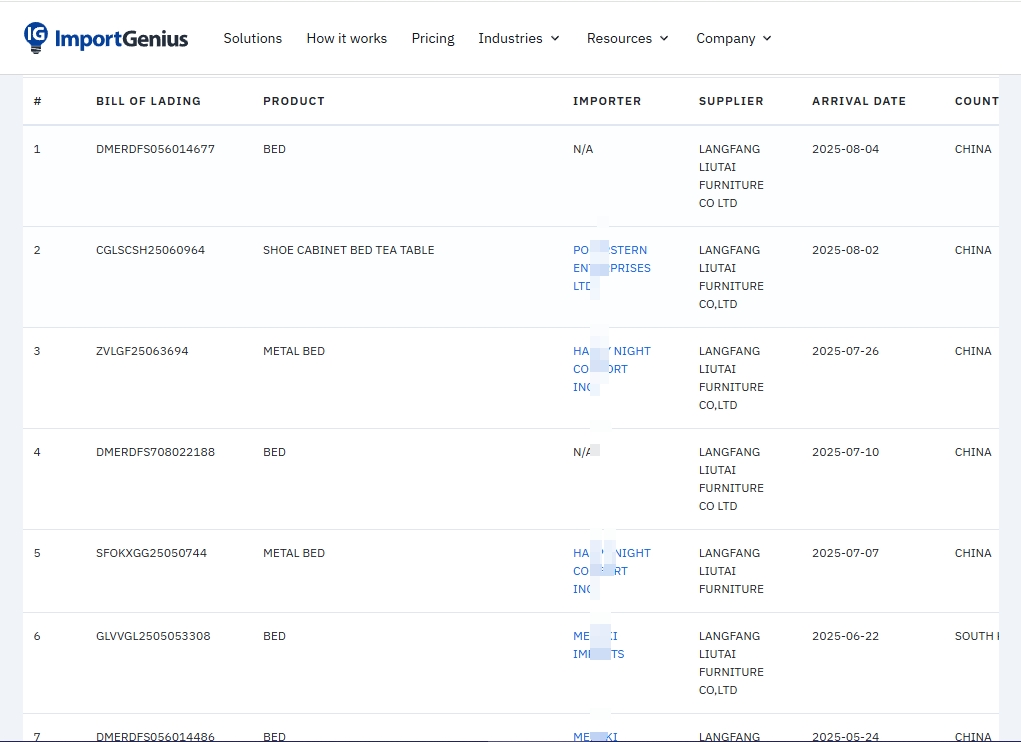Click the # column header
The width and height of the screenshot is (1021, 742).
[x=38, y=101]
